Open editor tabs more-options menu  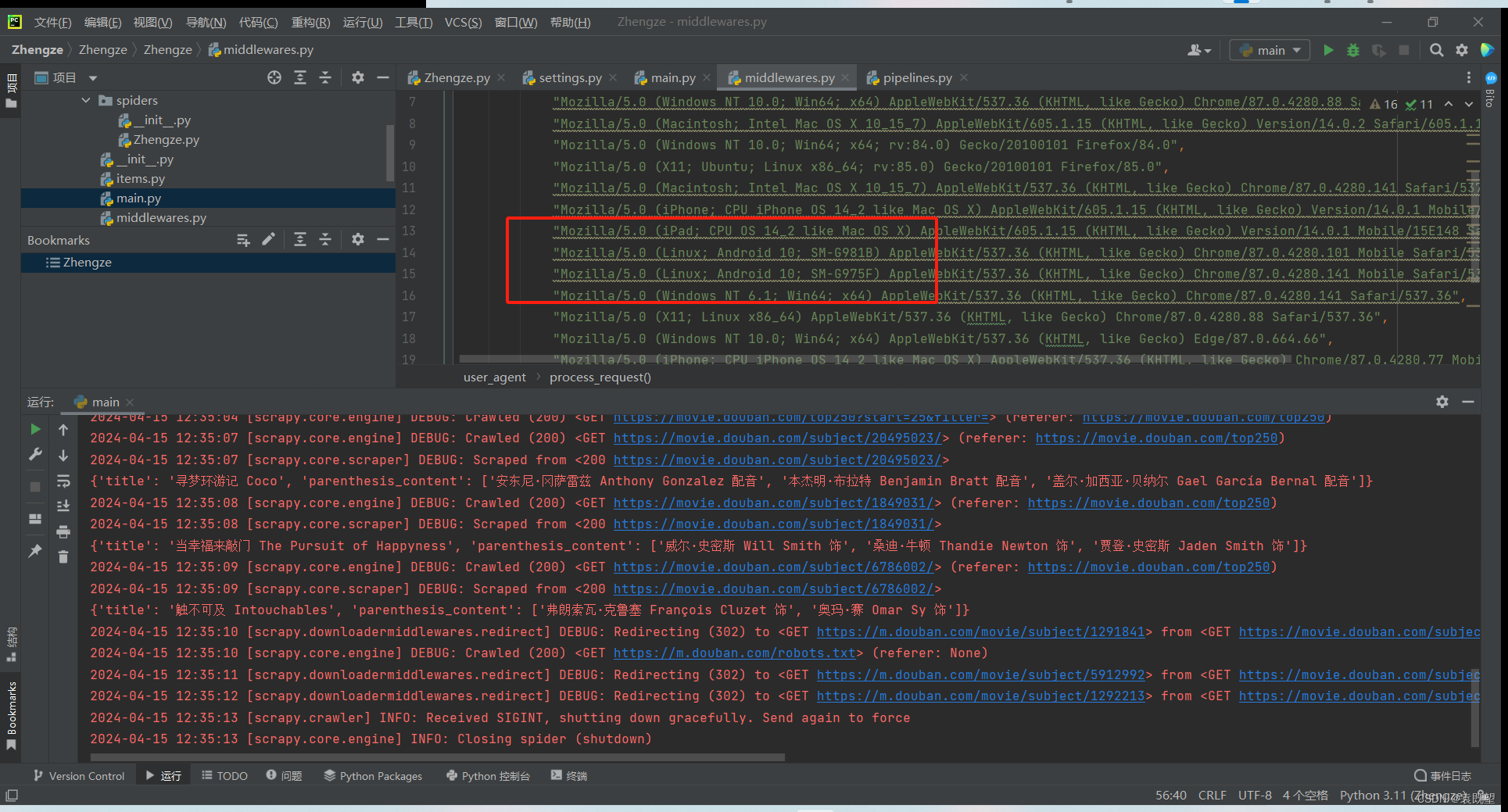1469,77
